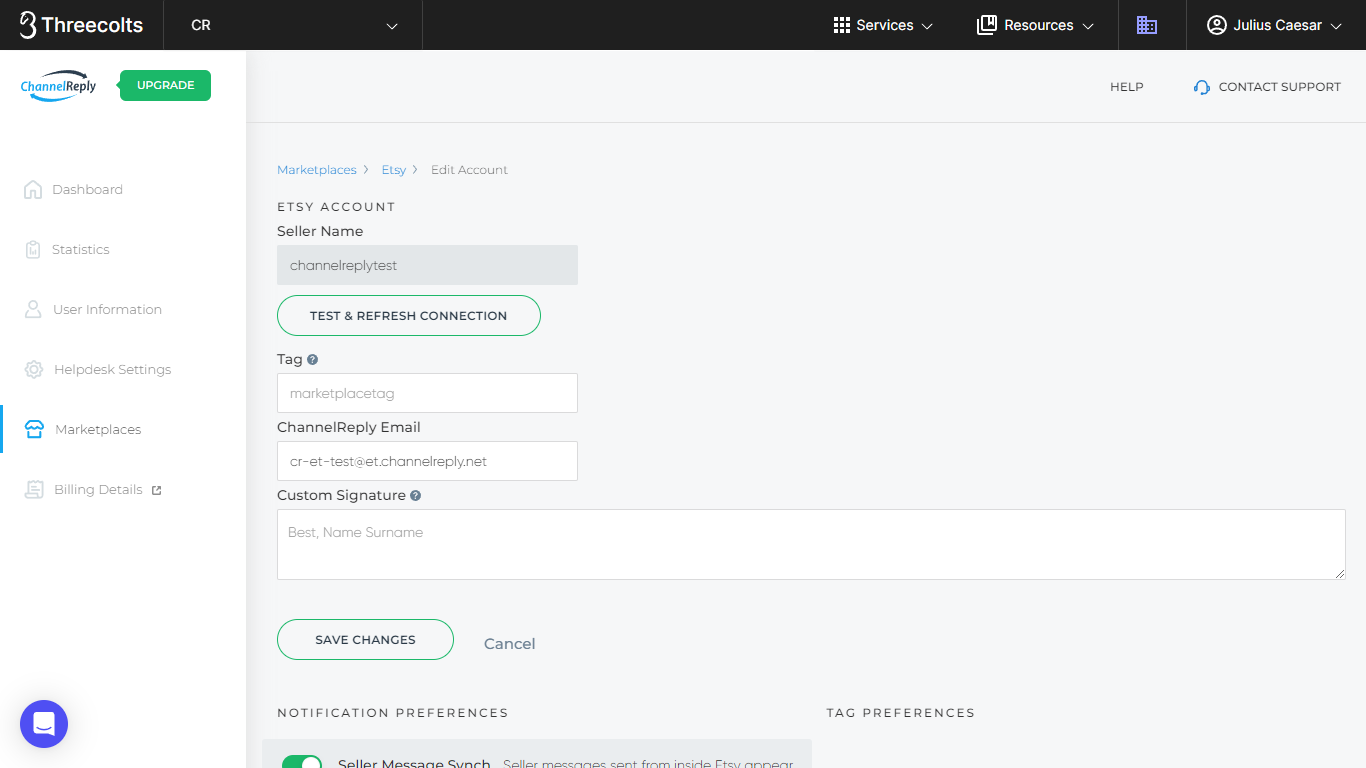This screenshot has height=768, width=1366.
Task: Click the Custom Signature text area
Action: (811, 544)
